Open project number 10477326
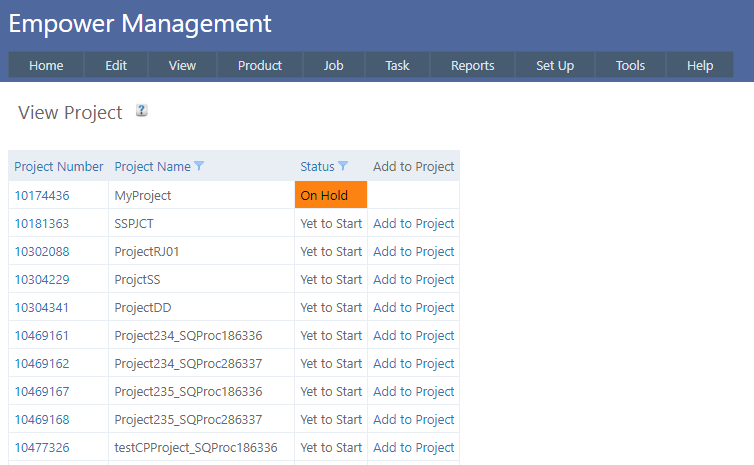The height and width of the screenshot is (465, 754). tap(42, 448)
